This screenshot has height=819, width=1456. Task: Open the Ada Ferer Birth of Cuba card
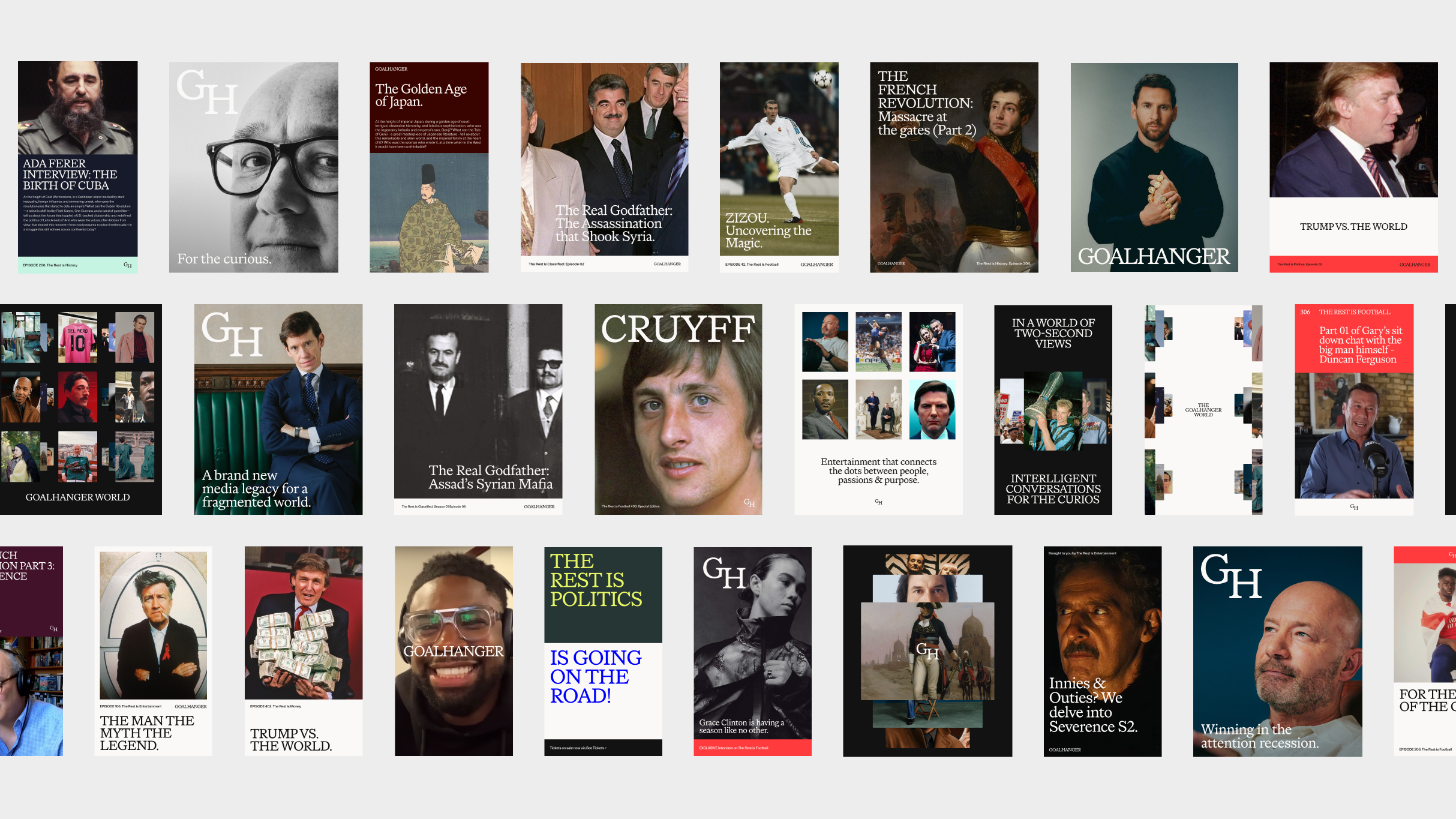pyautogui.click(x=77, y=167)
